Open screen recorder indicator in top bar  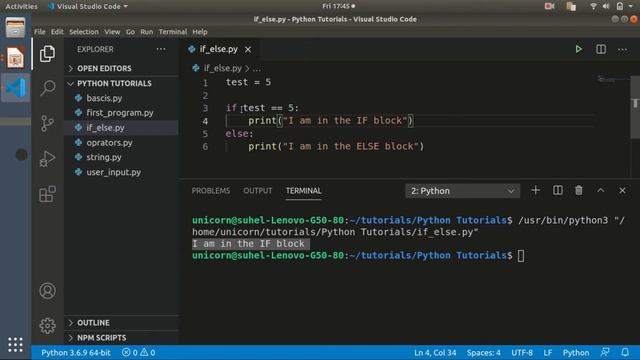pyautogui.click(x=549, y=6)
